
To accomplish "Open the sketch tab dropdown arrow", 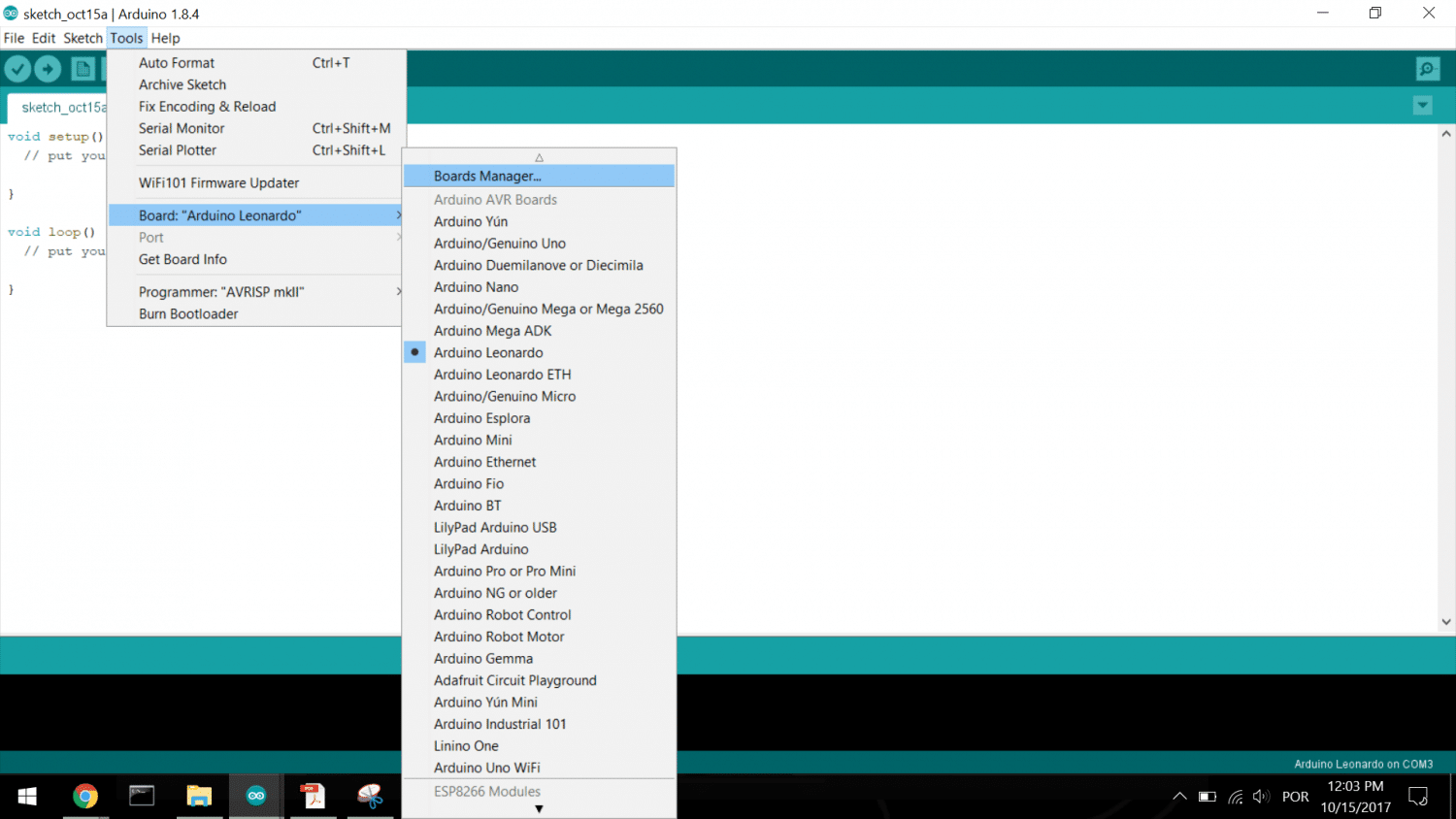I will click(1422, 106).
